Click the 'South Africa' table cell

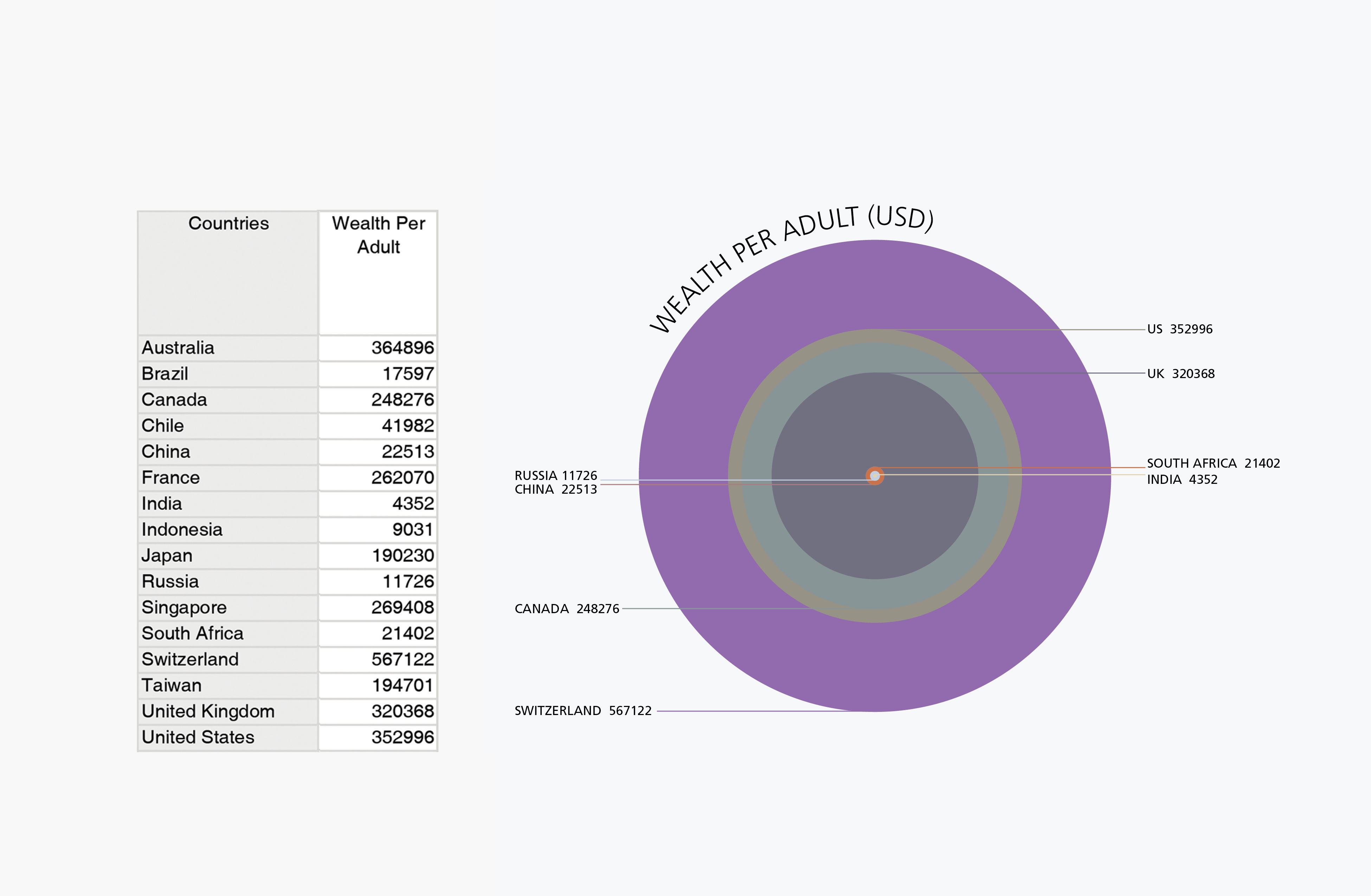tap(228, 634)
